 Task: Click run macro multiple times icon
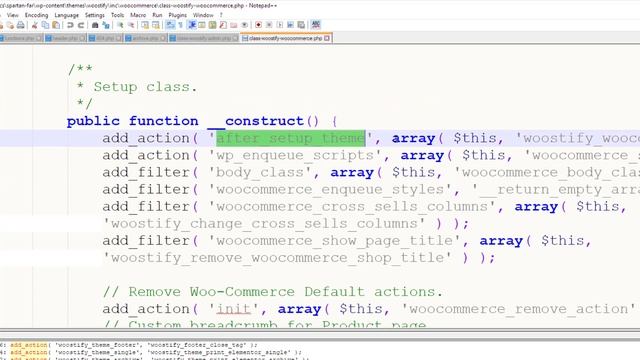click(x=290, y=25)
